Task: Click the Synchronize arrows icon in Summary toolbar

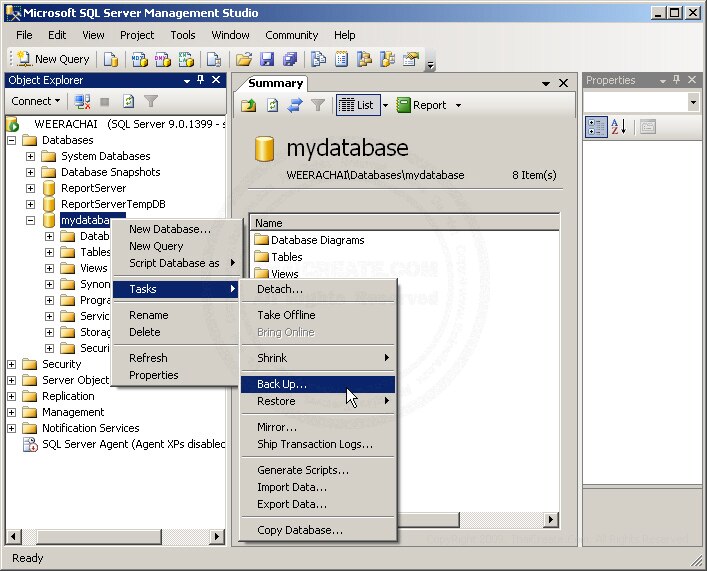Action: 295,105
